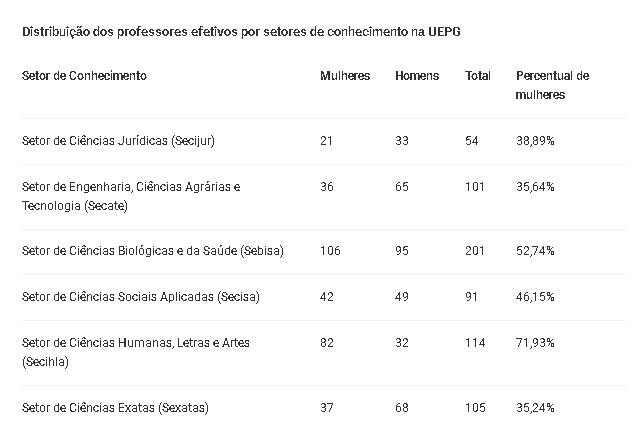Click the Ciências Sociais Aplicadas (Secisa) label

click(141, 296)
